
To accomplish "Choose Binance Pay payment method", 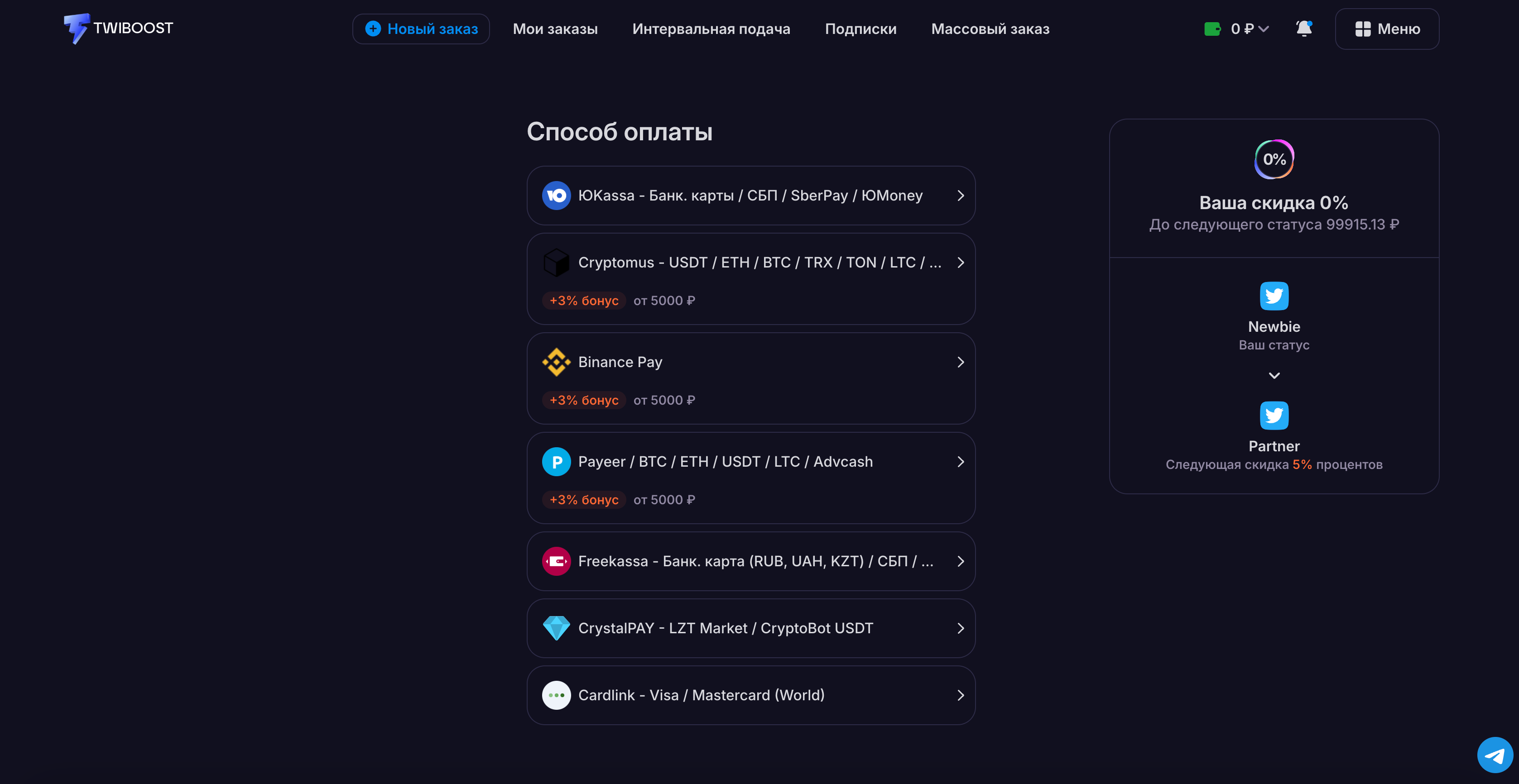I will 750,378.
